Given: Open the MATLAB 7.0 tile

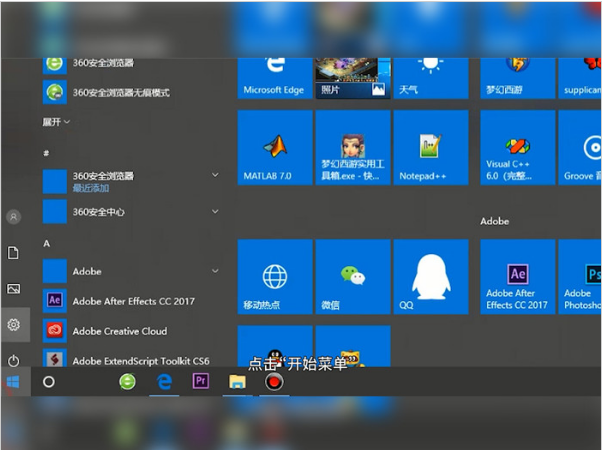Looking at the screenshot, I should click(x=275, y=148).
